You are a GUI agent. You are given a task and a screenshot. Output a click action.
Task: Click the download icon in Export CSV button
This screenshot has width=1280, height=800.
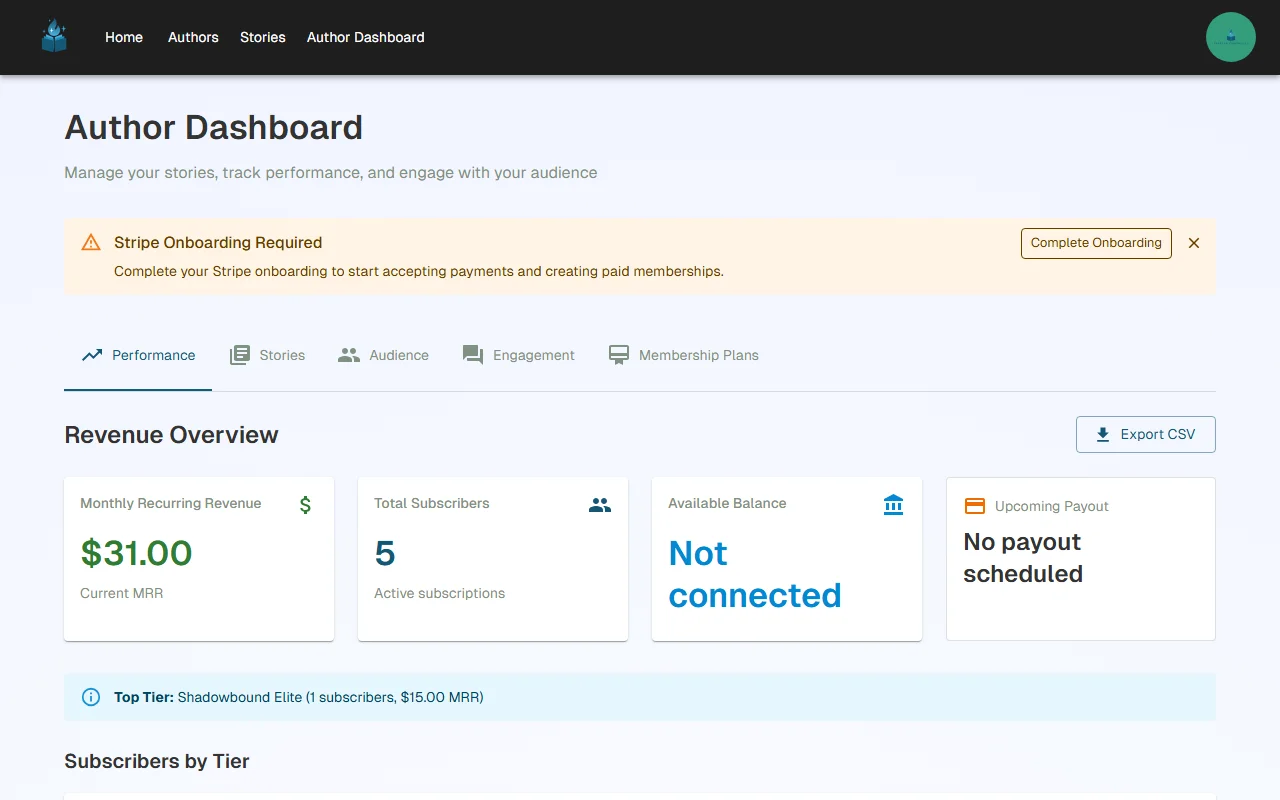point(1103,434)
